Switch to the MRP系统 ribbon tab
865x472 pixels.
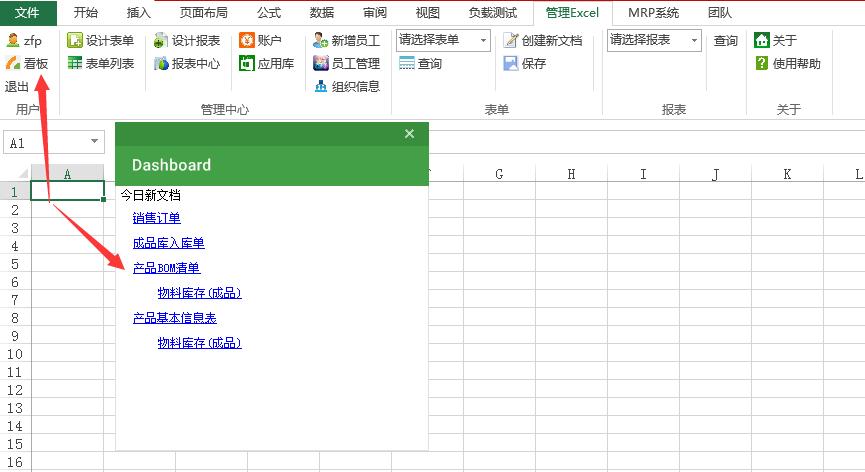coord(653,13)
